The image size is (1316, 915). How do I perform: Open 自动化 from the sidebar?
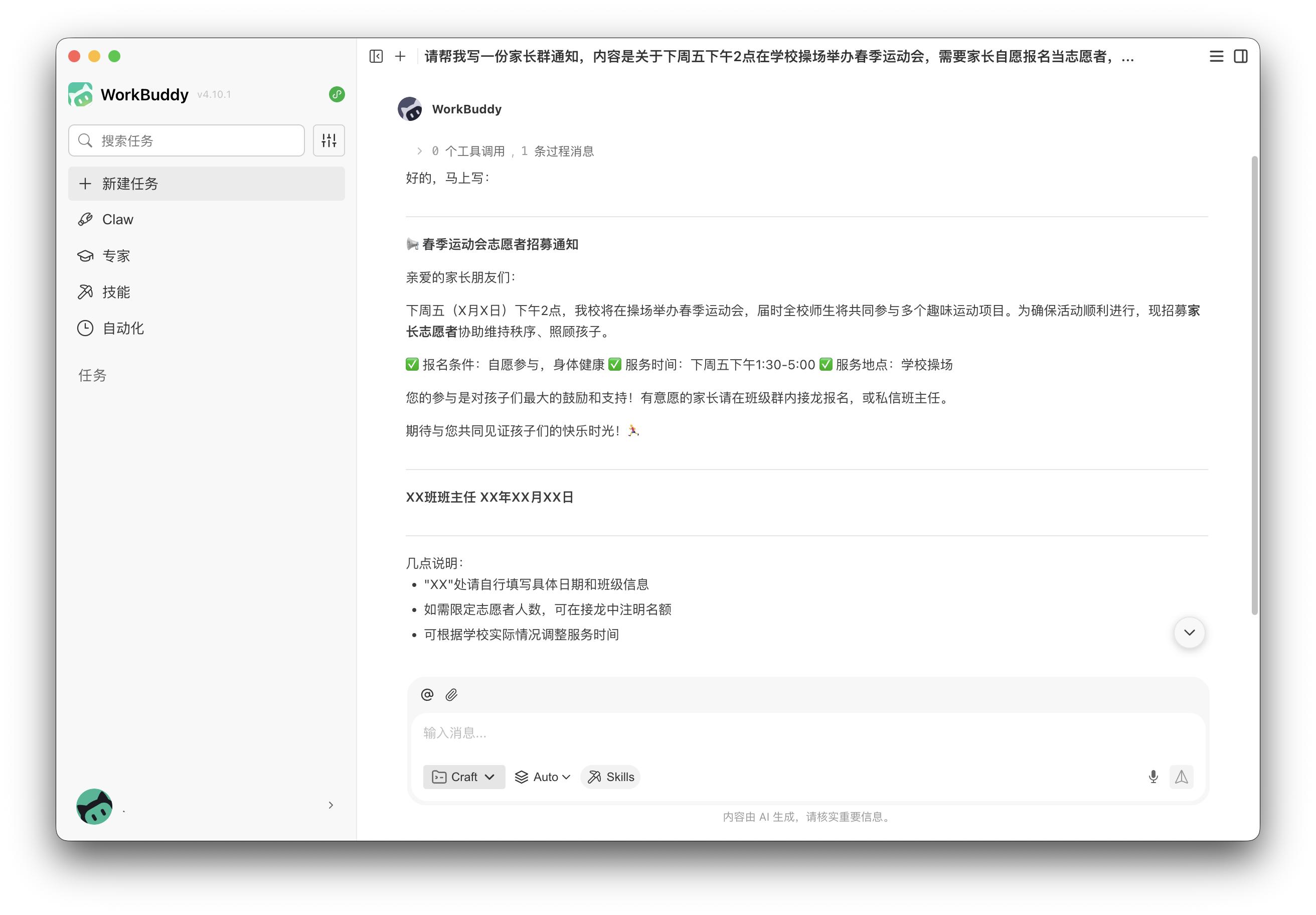pos(123,328)
